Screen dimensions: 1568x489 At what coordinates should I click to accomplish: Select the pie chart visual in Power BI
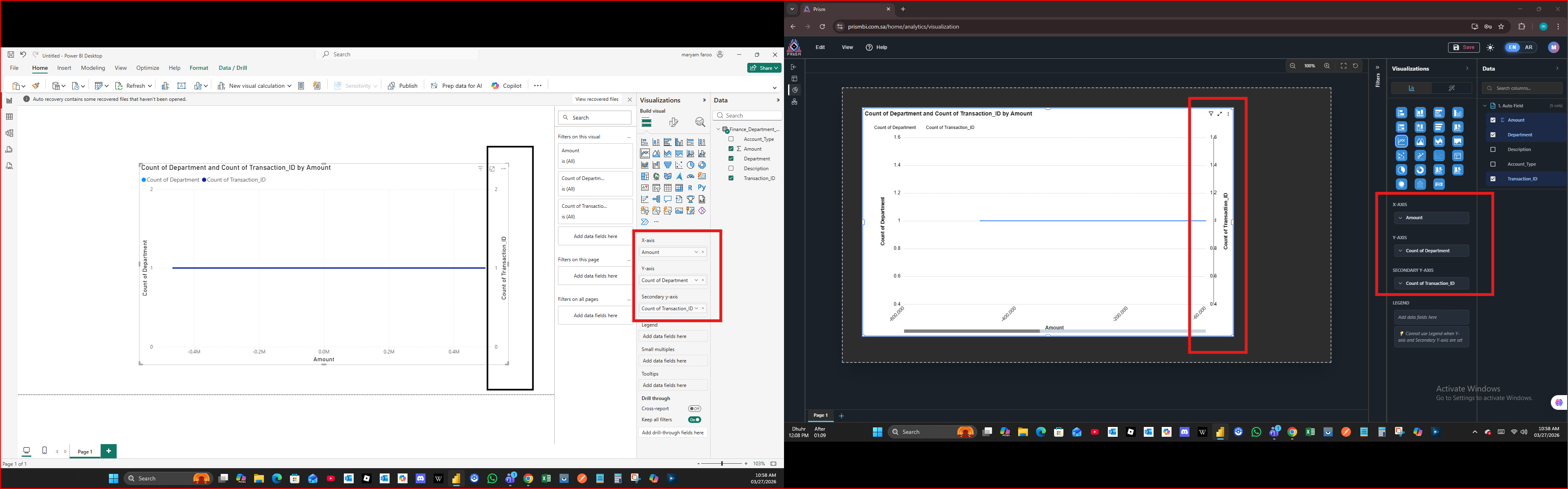click(690, 165)
